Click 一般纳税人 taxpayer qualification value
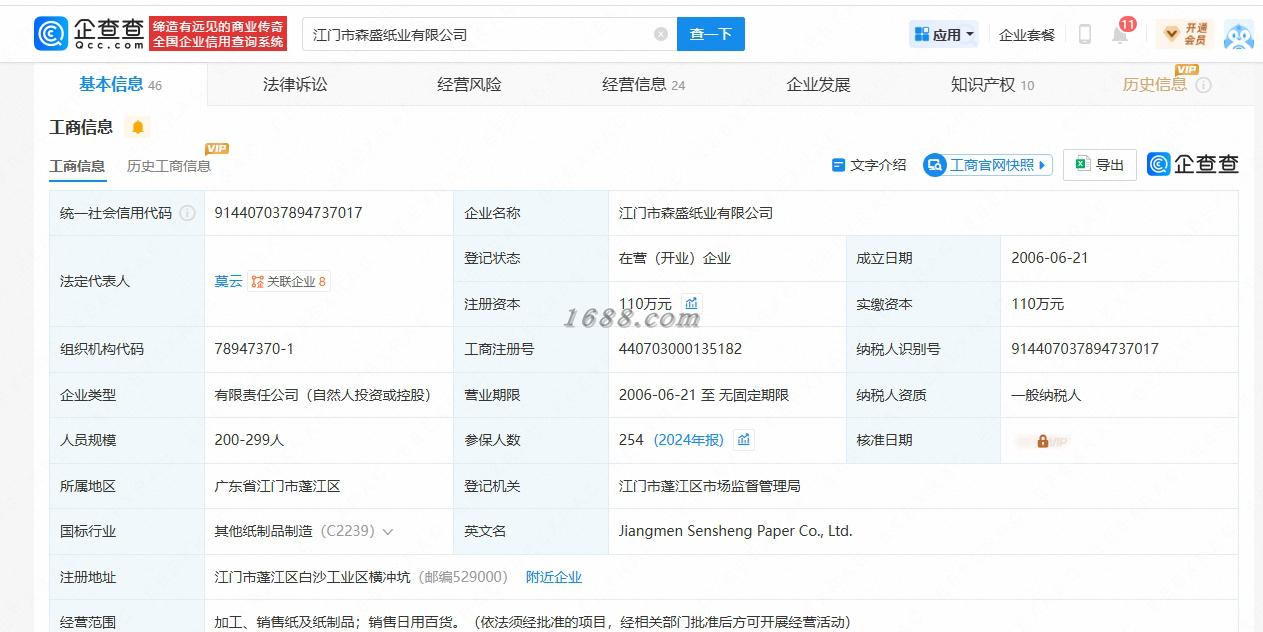Screen dimensions: 1263x632 [1046, 395]
